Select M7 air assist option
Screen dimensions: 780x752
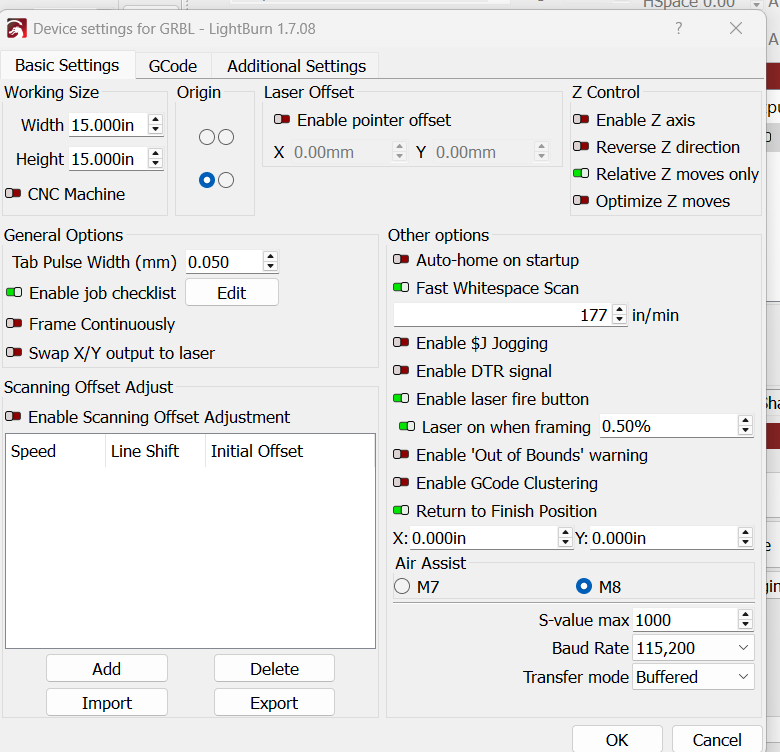[x=402, y=586]
